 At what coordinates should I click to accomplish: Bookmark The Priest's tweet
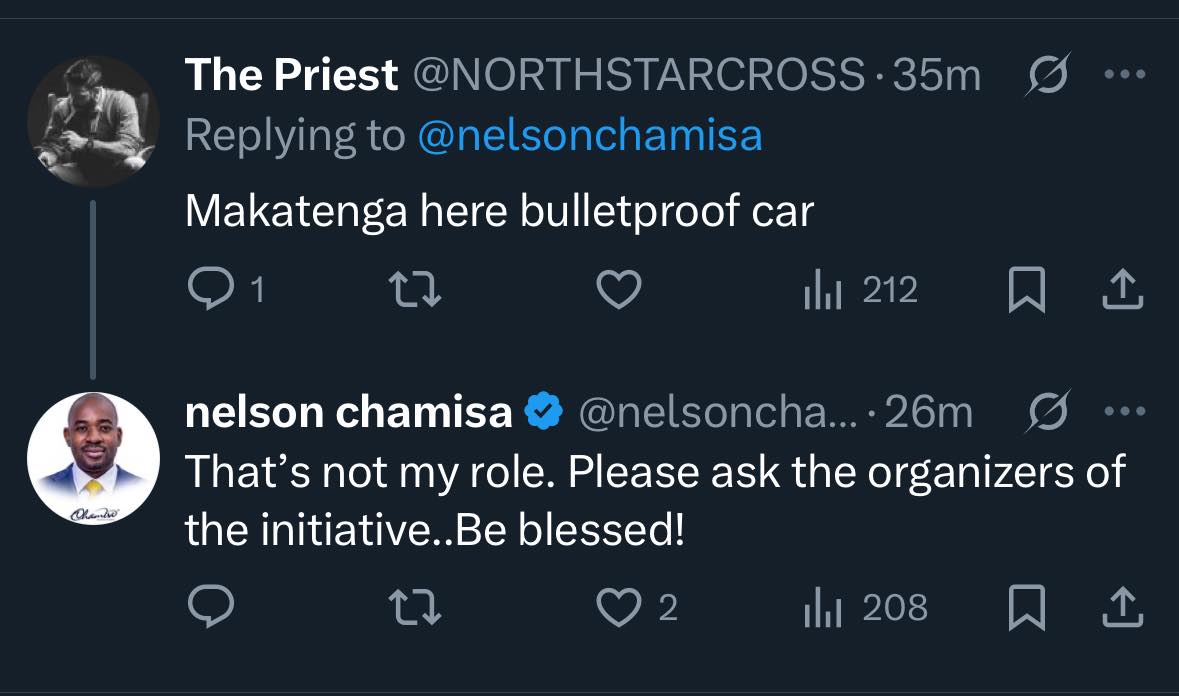[x=1026, y=290]
